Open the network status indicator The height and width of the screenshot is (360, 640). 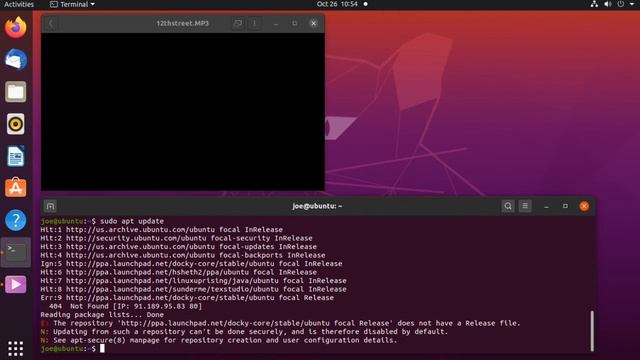pos(594,4)
